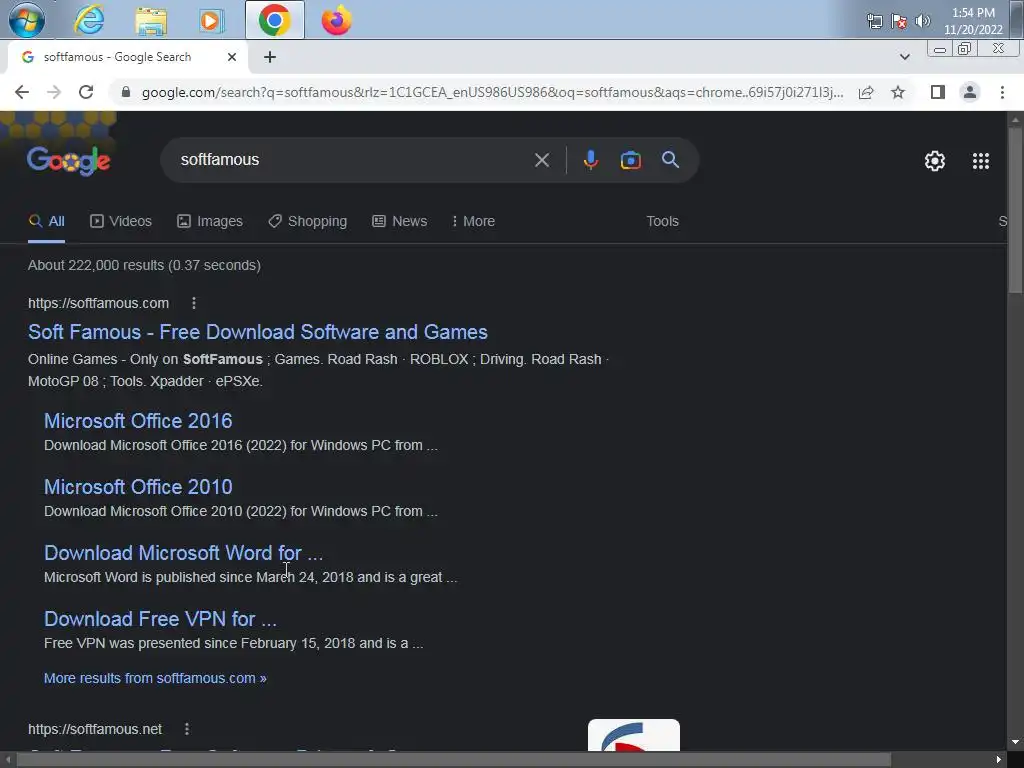Open the Google apps grid
This screenshot has width=1024, height=768.
click(x=981, y=161)
